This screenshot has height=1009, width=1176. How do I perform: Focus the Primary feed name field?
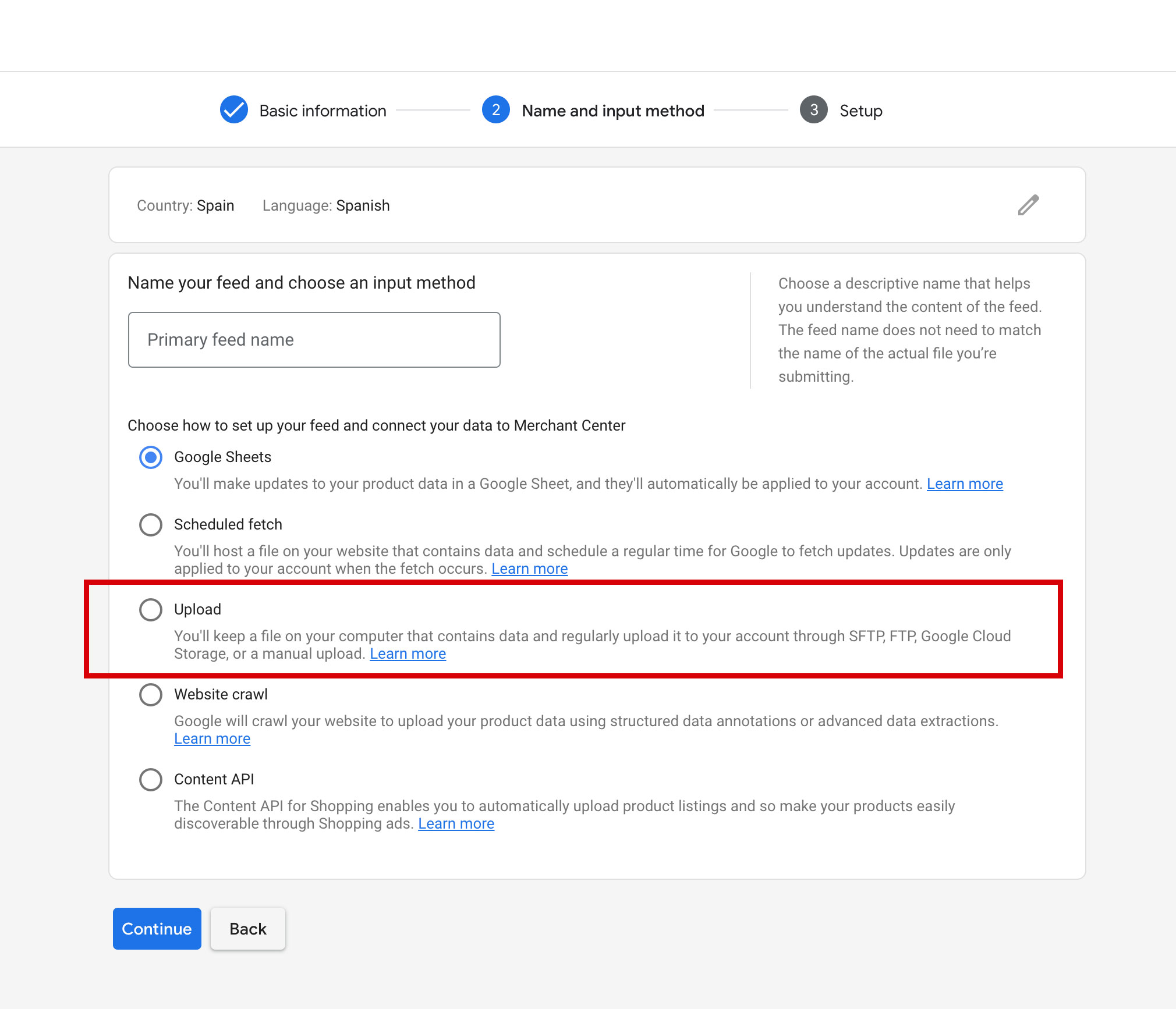click(x=314, y=340)
